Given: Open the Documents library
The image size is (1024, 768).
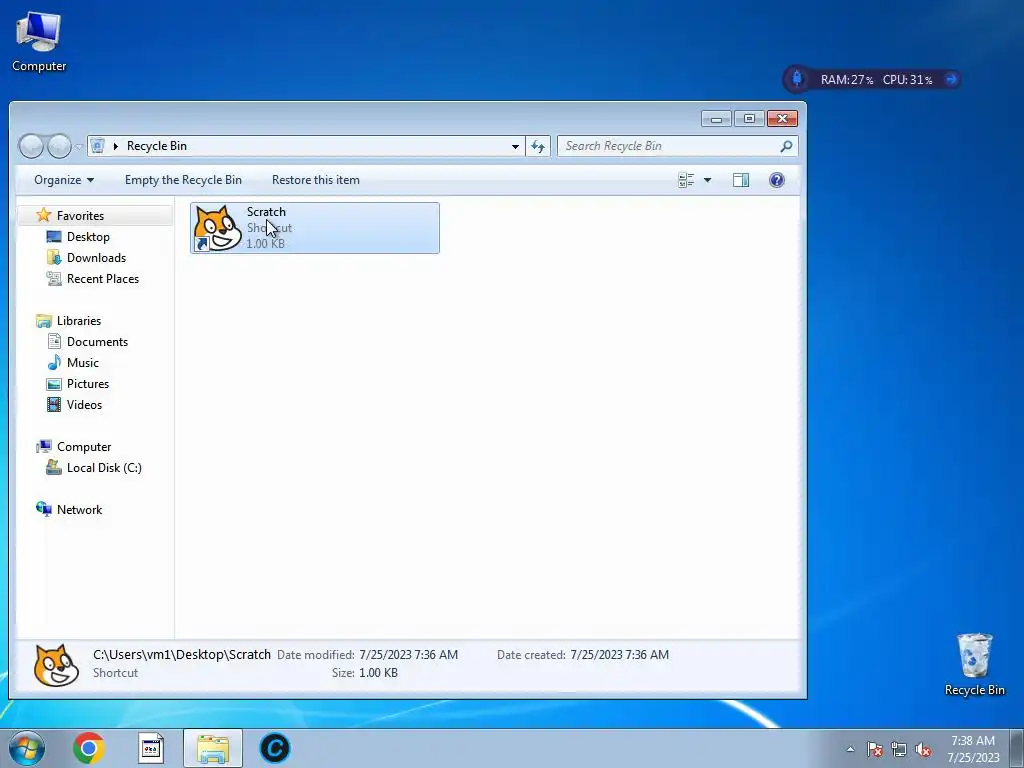Looking at the screenshot, I should coord(97,342).
